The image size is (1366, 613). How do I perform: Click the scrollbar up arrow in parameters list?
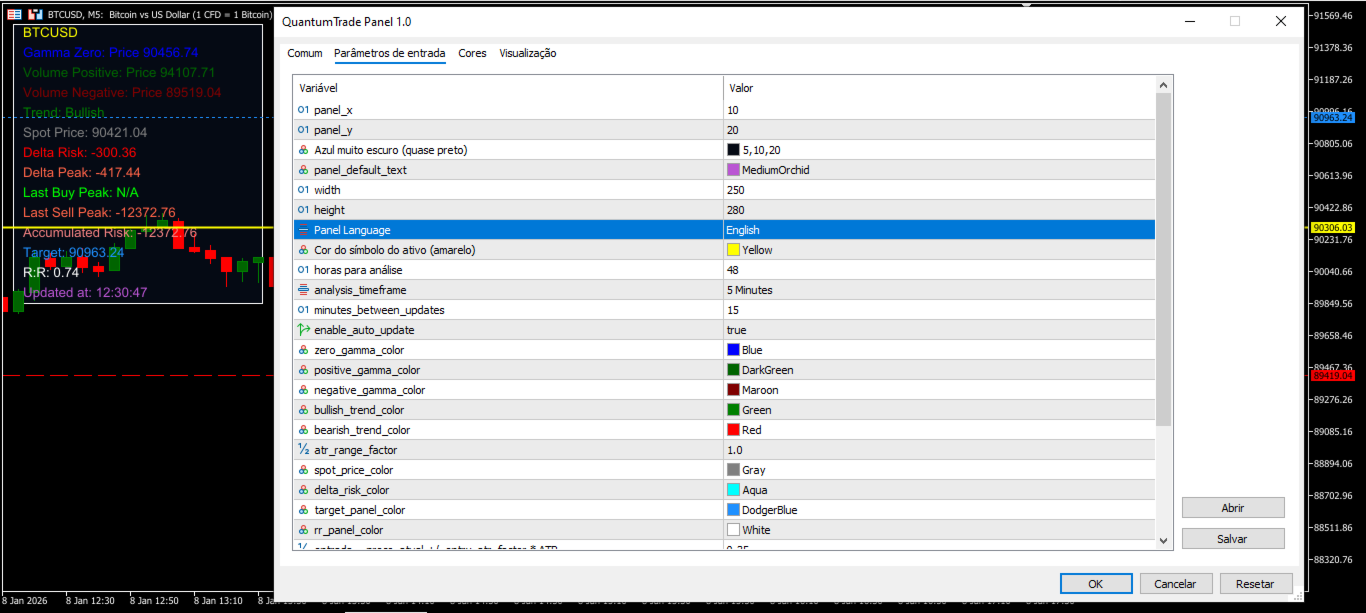[1163, 85]
